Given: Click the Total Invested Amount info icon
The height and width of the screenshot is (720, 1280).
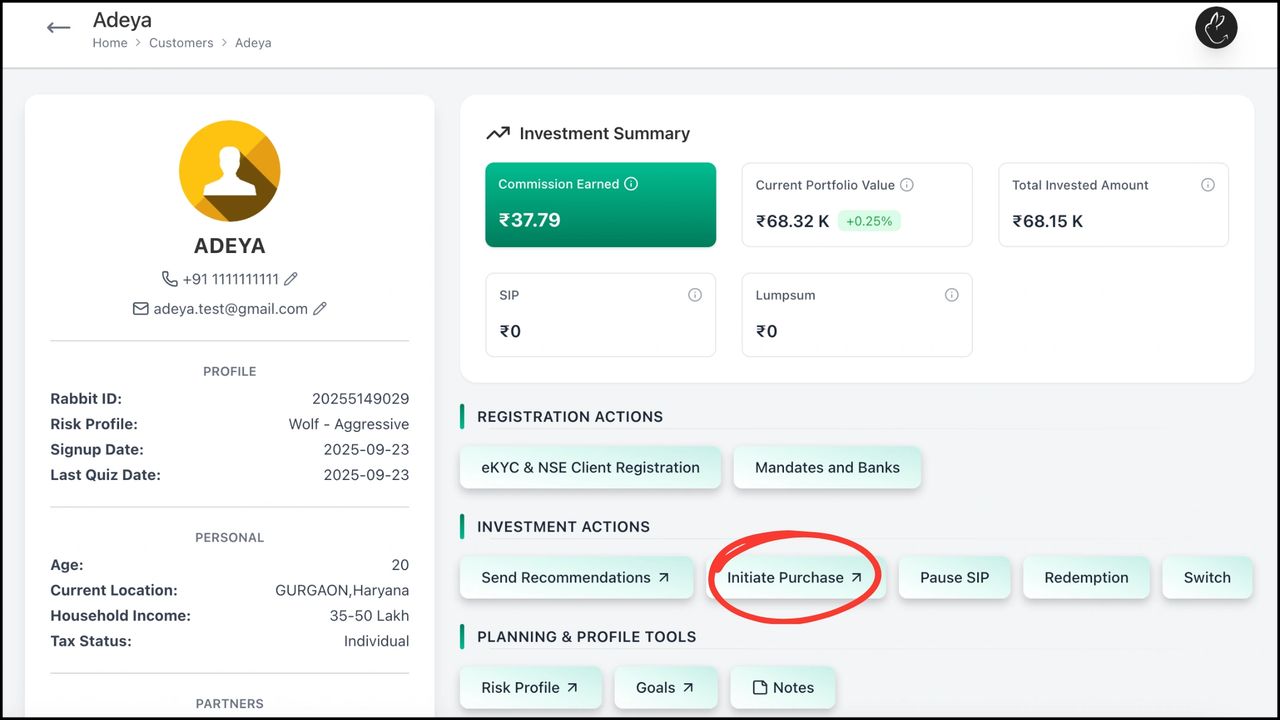Looking at the screenshot, I should (1208, 185).
